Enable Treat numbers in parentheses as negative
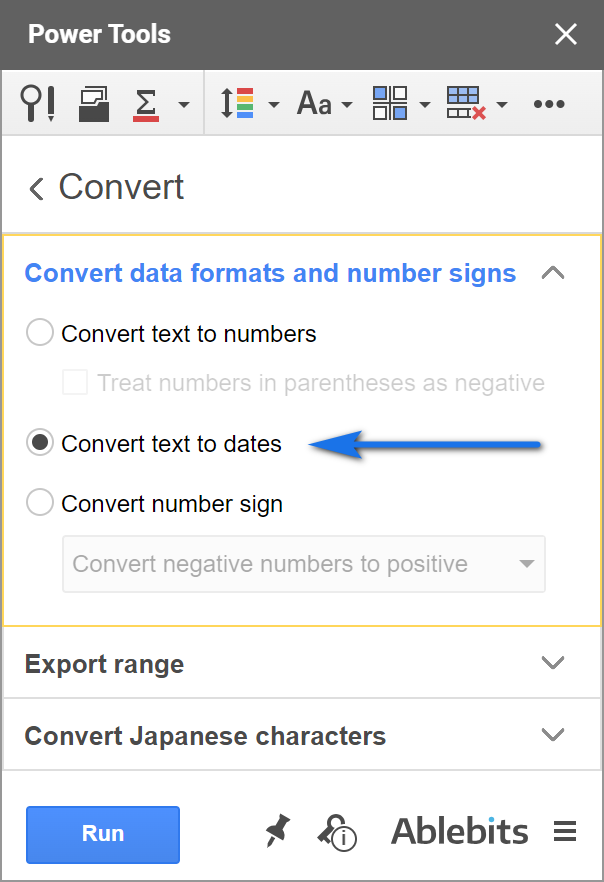Image resolution: width=604 pixels, height=882 pixels. [76, 382]
